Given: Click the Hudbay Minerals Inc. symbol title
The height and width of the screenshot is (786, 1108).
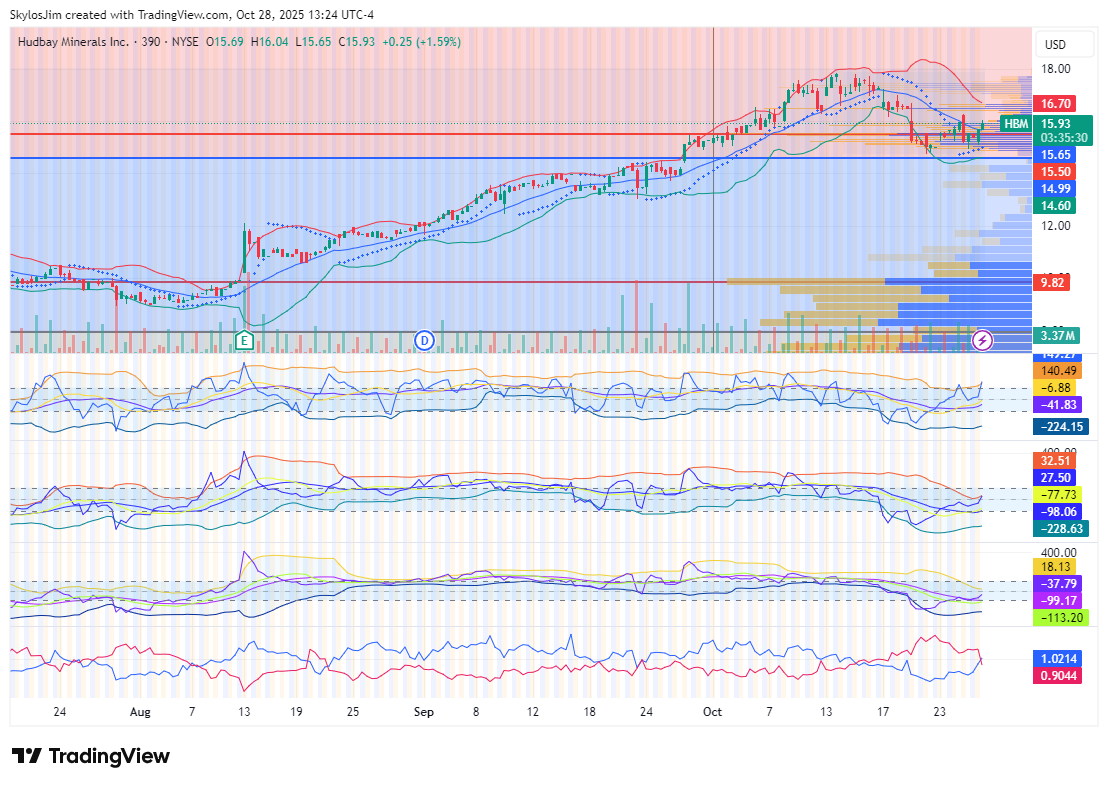Looking at the screenshot, I should 73,42.
